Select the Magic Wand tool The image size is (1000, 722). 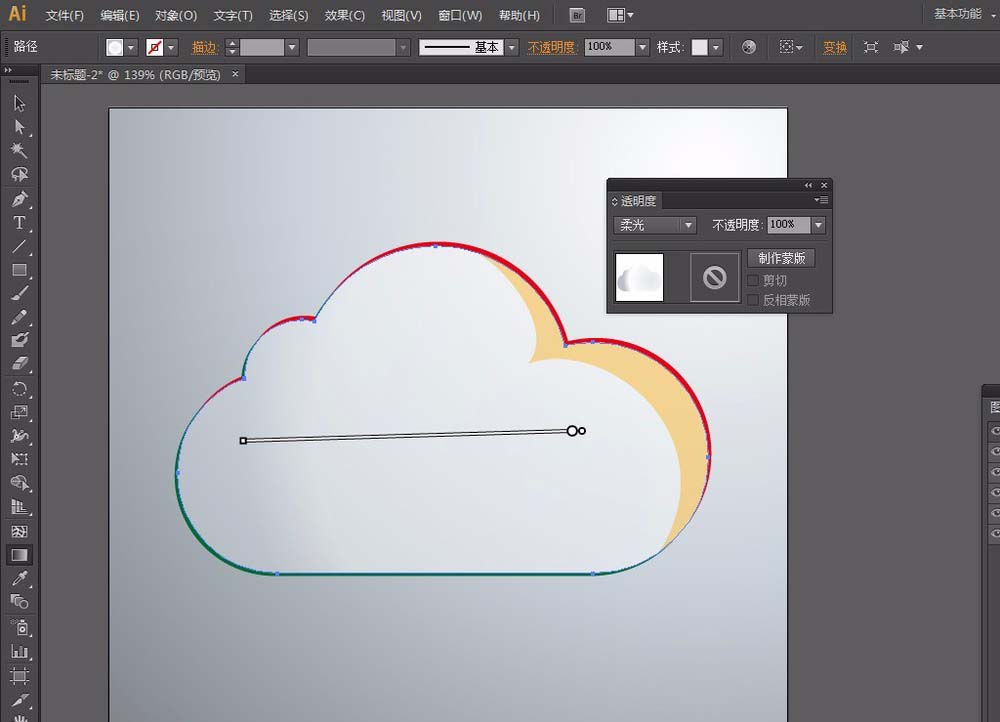(19, 150)
